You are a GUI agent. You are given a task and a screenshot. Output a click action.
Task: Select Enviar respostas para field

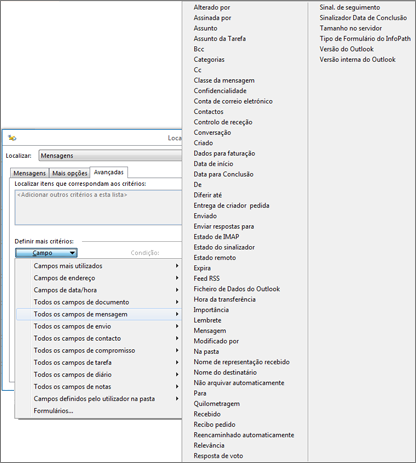224,226
